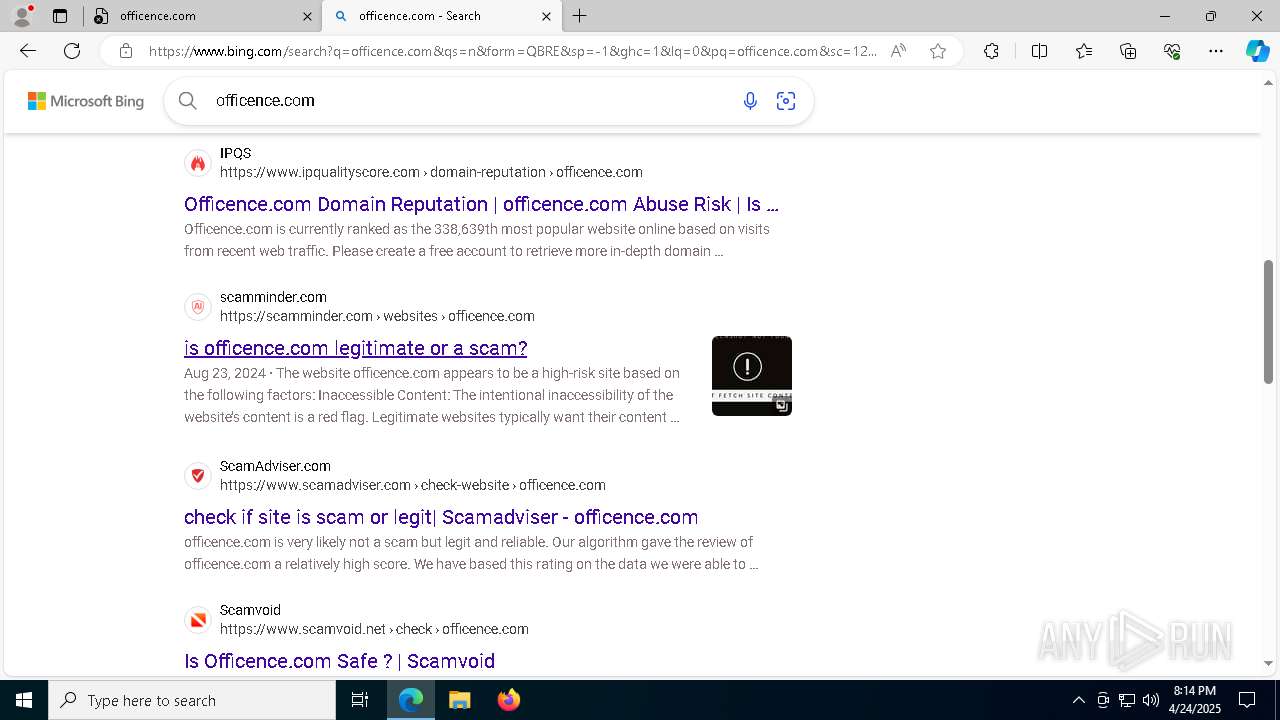Click the scamminder.com URL breadcrumb

[x=377, y=316]
